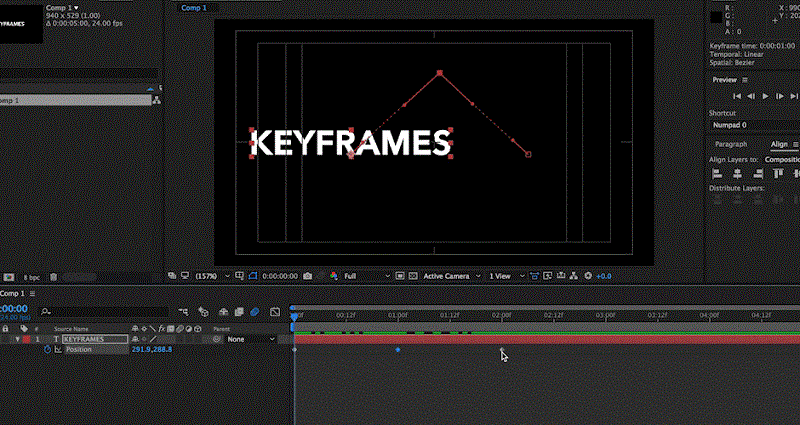
Task: Open the Align panel menu
Action: [795, 144]
